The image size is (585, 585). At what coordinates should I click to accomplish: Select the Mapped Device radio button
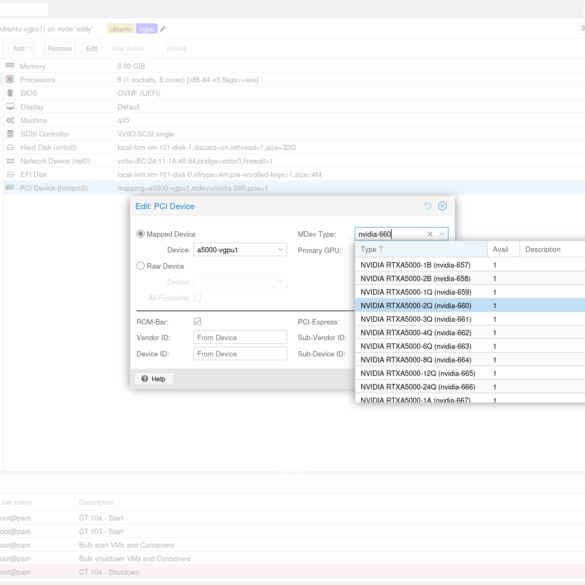[x=140, y=234]
